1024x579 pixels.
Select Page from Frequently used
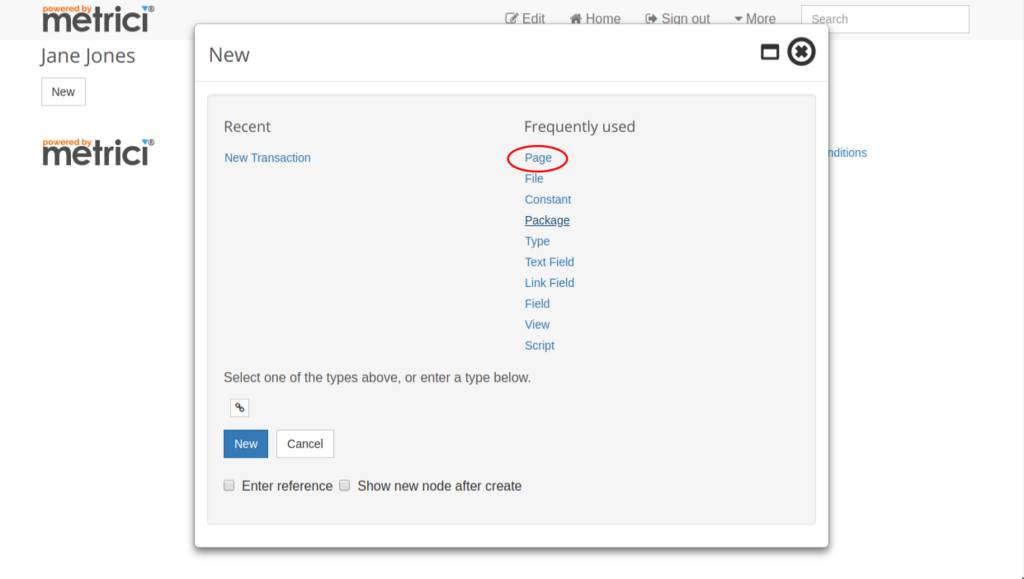(538, 157)
